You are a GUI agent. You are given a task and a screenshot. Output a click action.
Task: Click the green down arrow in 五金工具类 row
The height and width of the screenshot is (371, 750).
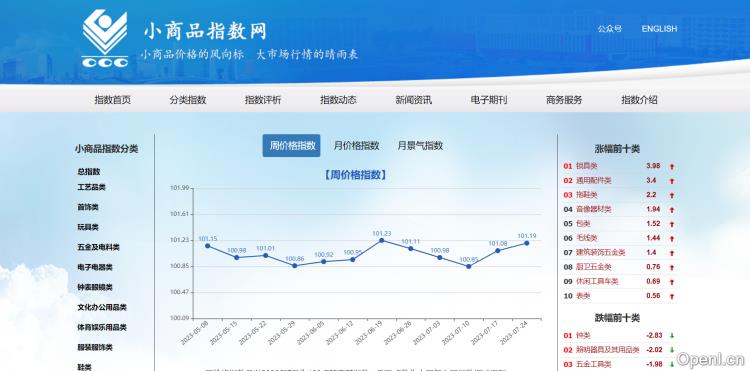coord(672,364)
